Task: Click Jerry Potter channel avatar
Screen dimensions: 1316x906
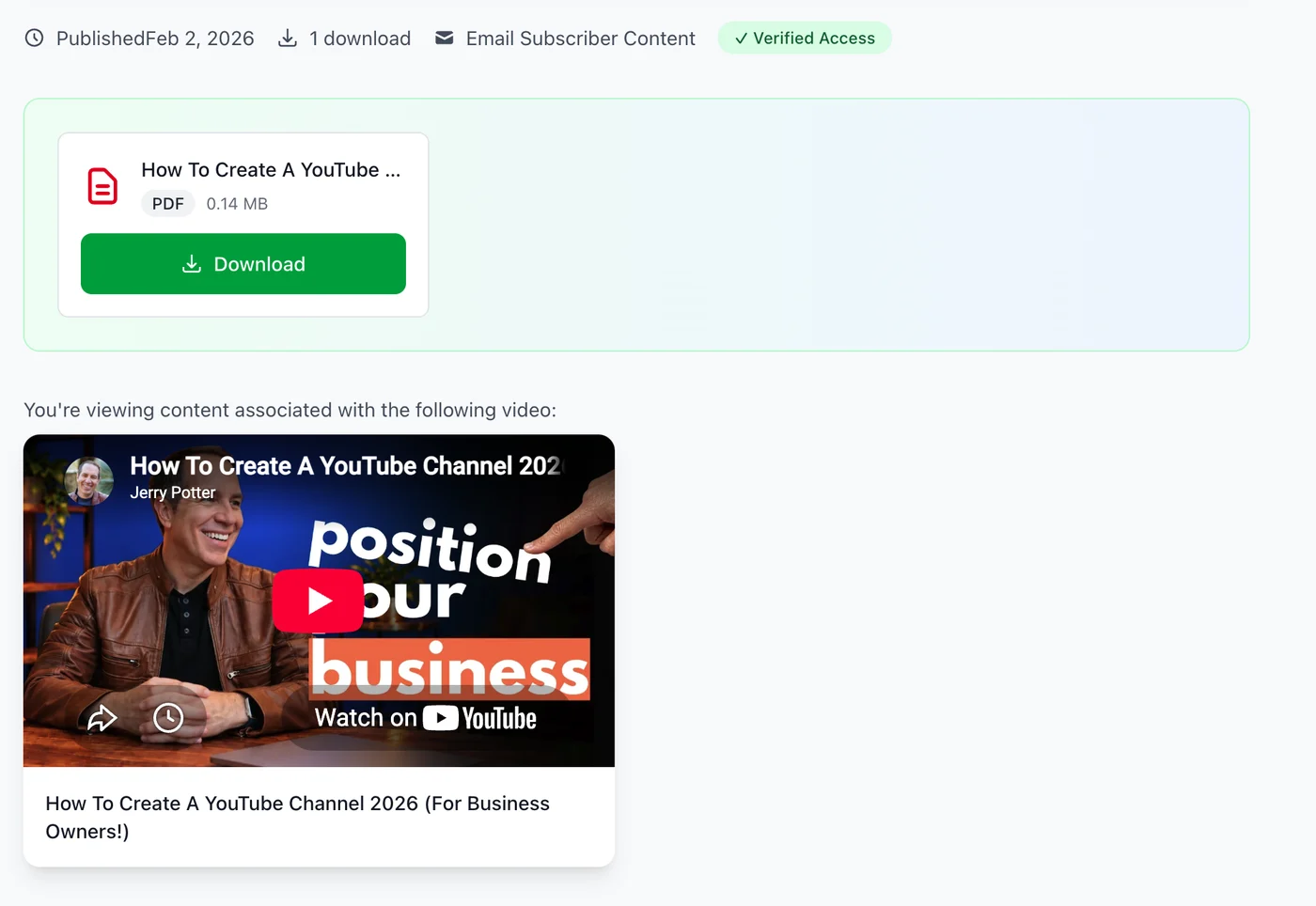Action: [89, 480]
